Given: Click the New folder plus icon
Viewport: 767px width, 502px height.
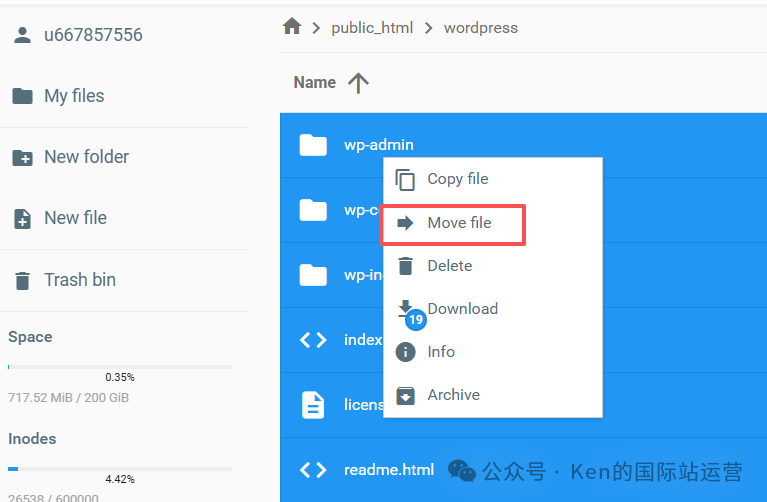Looking at the screenshot, I should click(x=23, y=158).
